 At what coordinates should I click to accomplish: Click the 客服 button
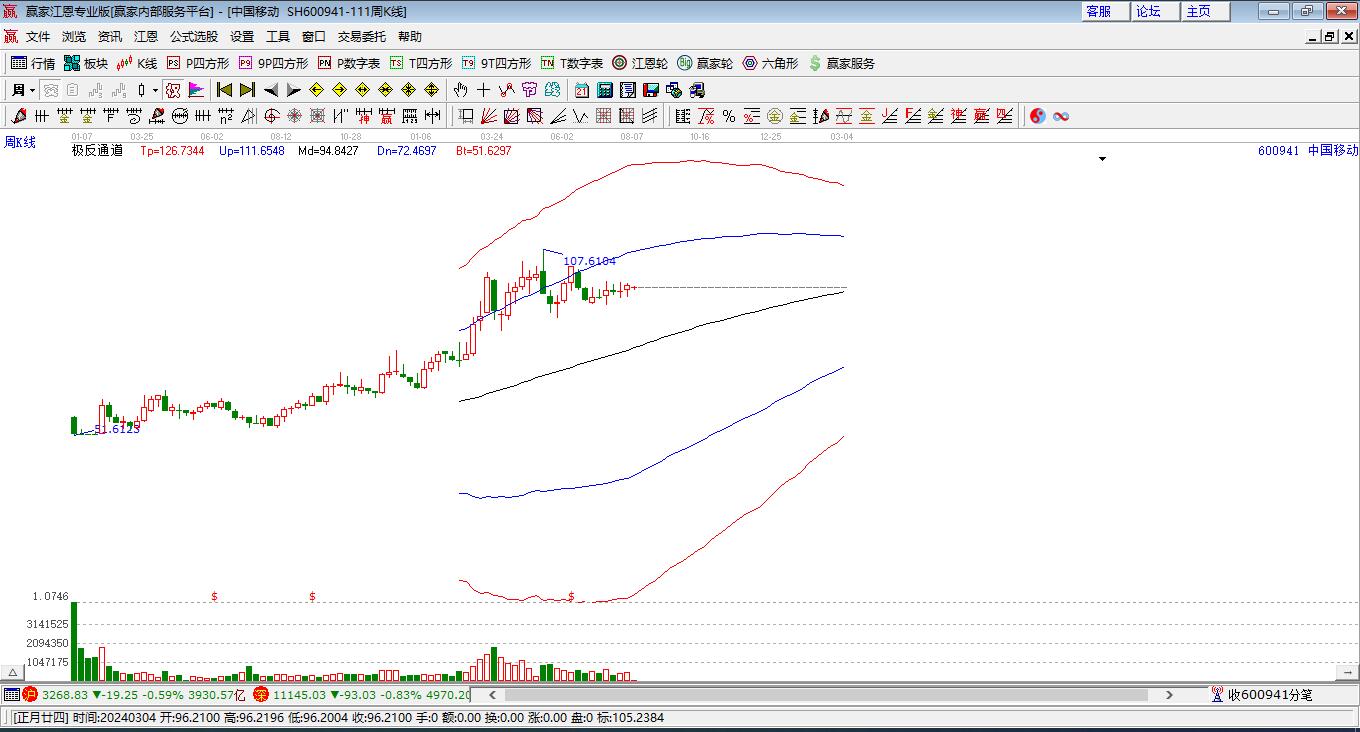(1106, 11)
